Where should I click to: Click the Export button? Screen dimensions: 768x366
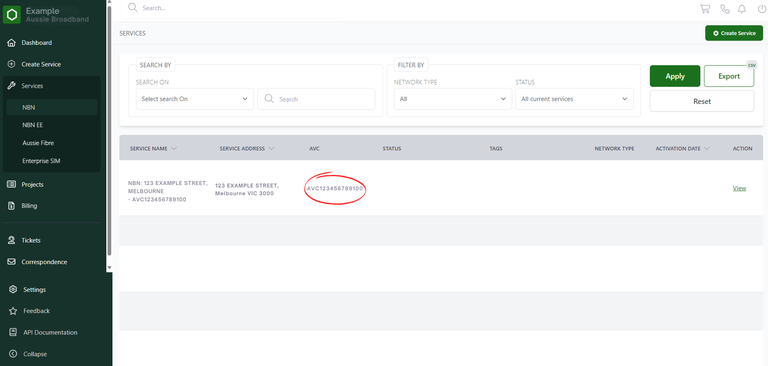pyautogui.click(x=729, y=76)
